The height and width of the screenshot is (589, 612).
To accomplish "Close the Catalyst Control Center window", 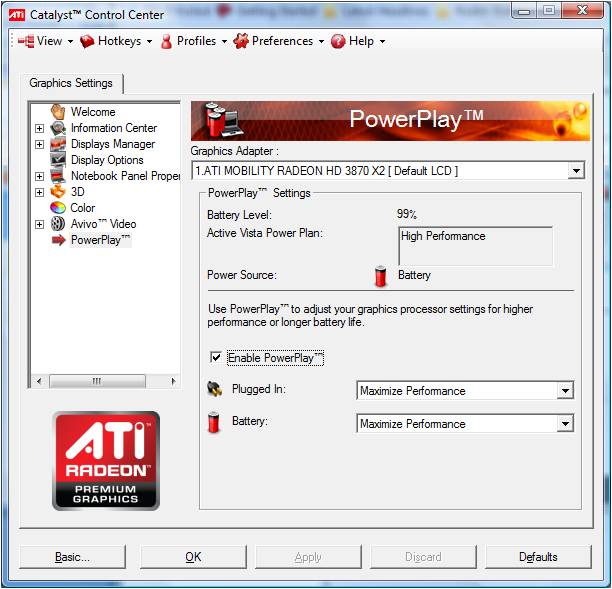I will point(582,11).
